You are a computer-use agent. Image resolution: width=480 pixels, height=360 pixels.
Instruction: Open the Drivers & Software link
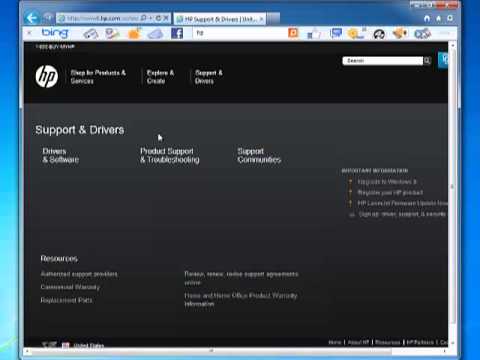(x=61, y=155)
